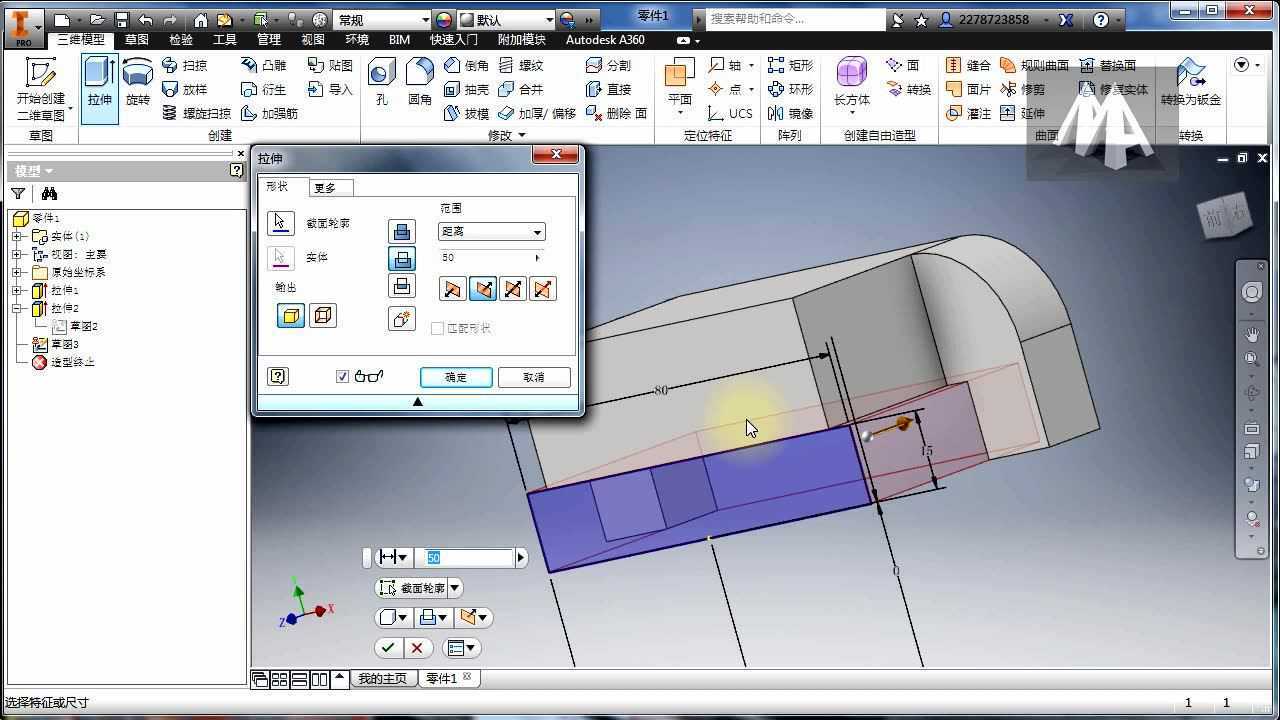
Task: Select the symmetric direction option in Extrude dialog
Action: [x=513, y=289]
